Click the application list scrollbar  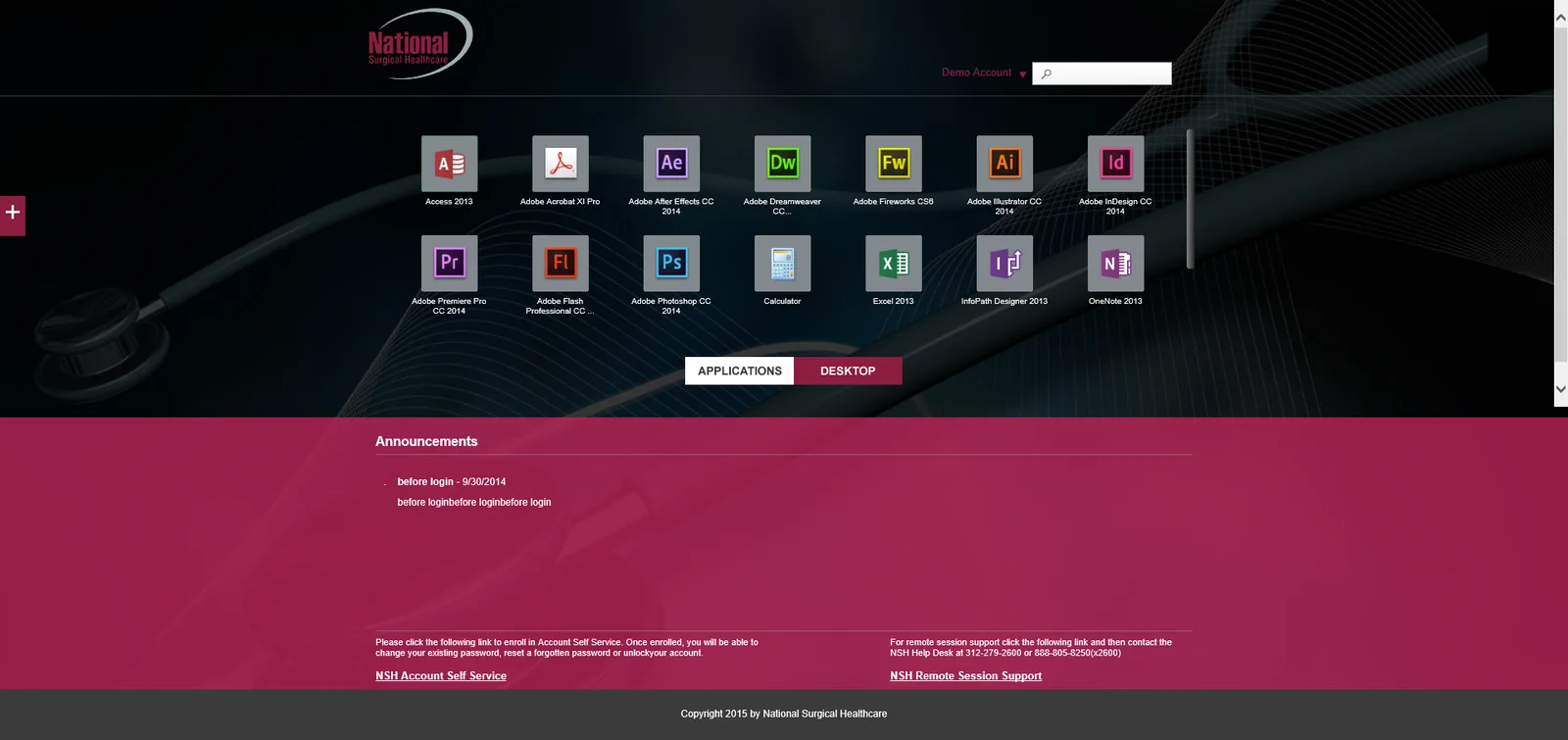(x=1190, y=199)
